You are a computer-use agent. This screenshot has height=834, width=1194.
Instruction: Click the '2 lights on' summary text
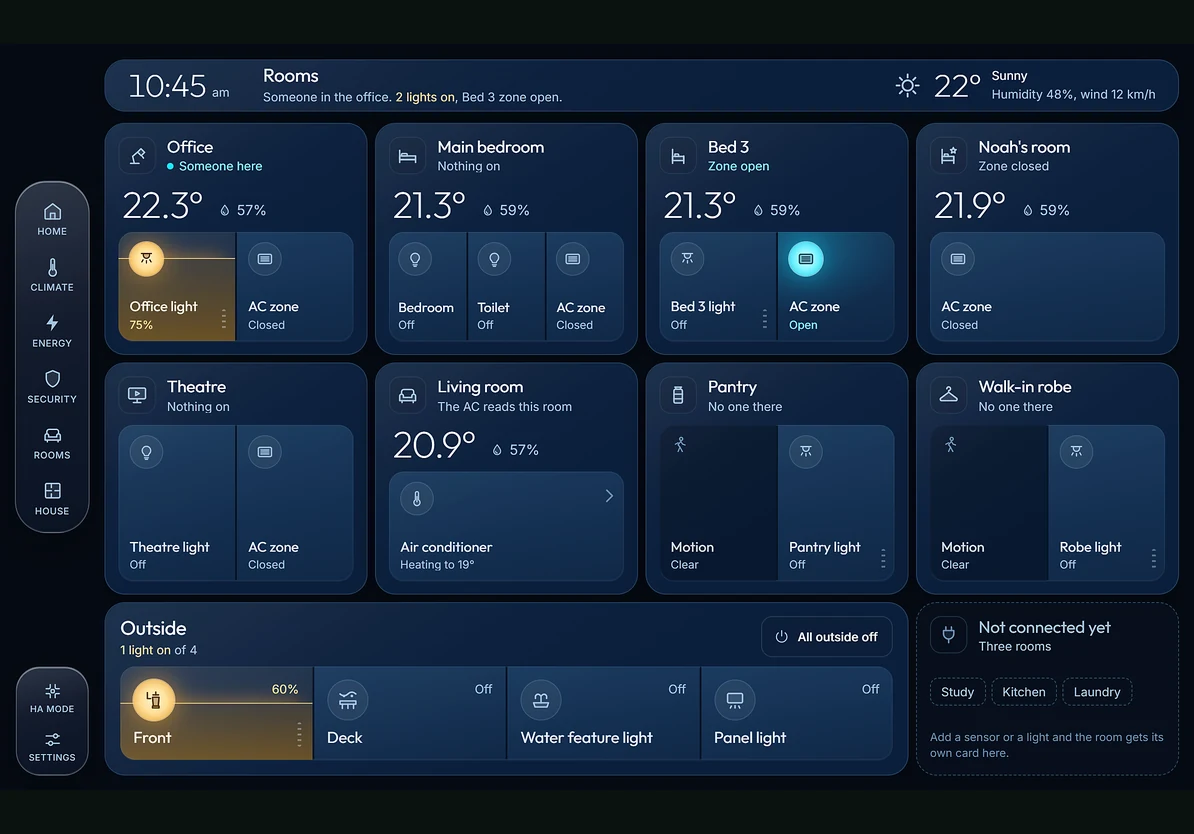tap(425, 97)
